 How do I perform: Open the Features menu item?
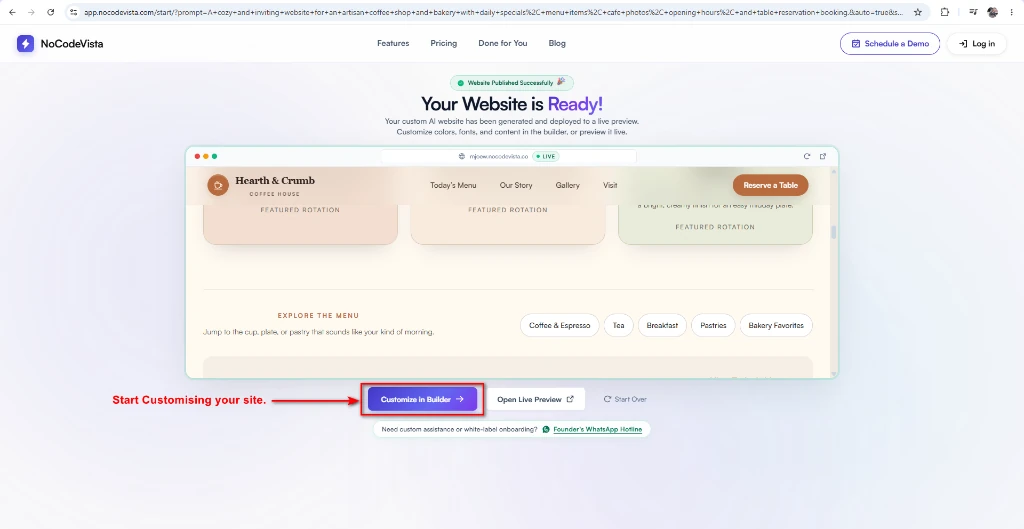click(393, 43)
